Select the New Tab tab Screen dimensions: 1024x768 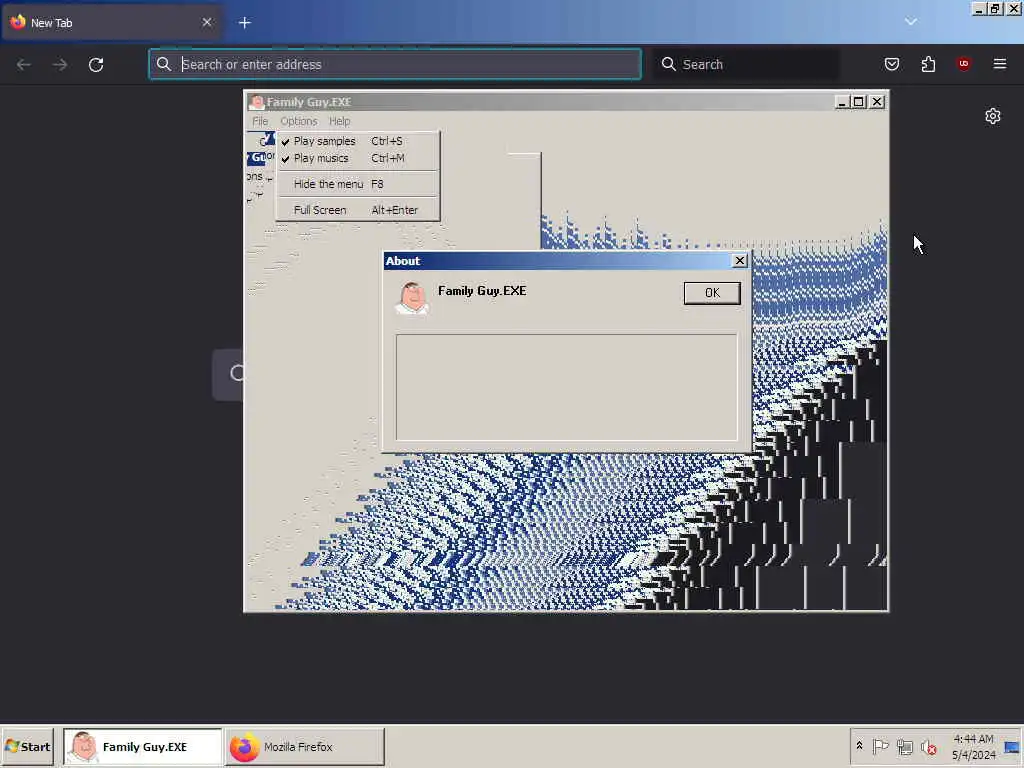click(111, 23)
